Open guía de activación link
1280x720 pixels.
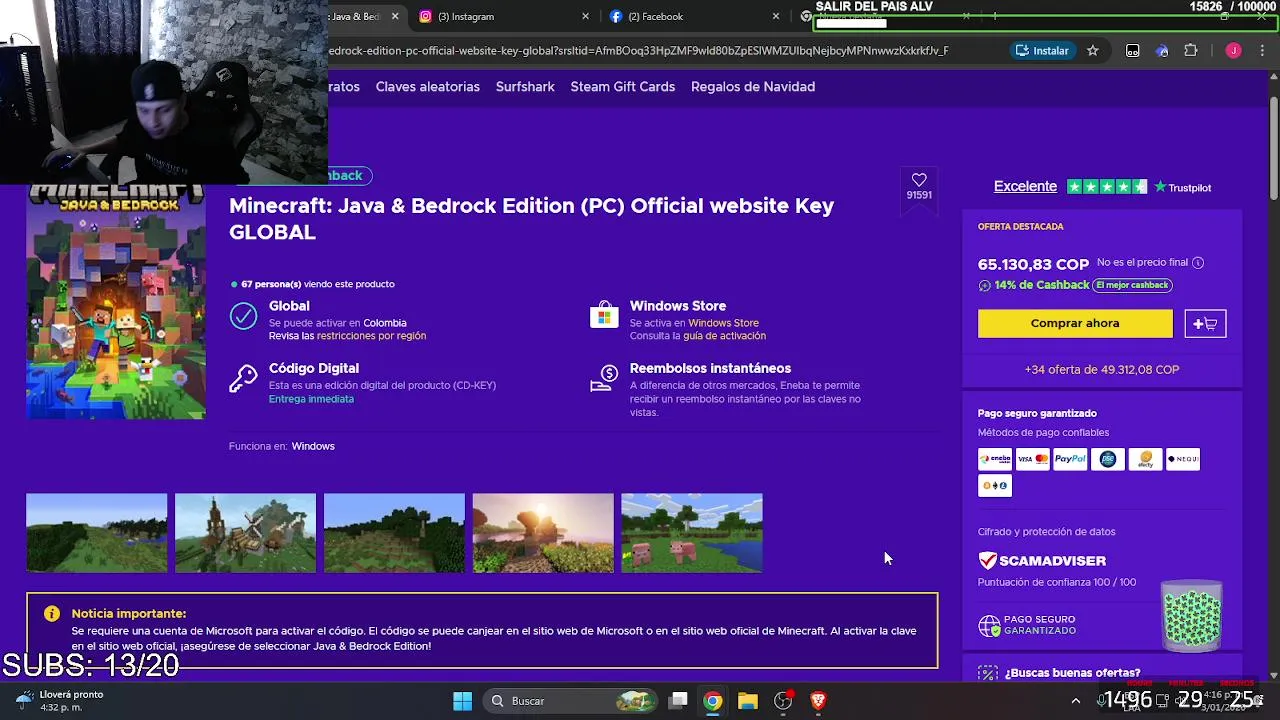pyautogui.click(x=724, y=336)
